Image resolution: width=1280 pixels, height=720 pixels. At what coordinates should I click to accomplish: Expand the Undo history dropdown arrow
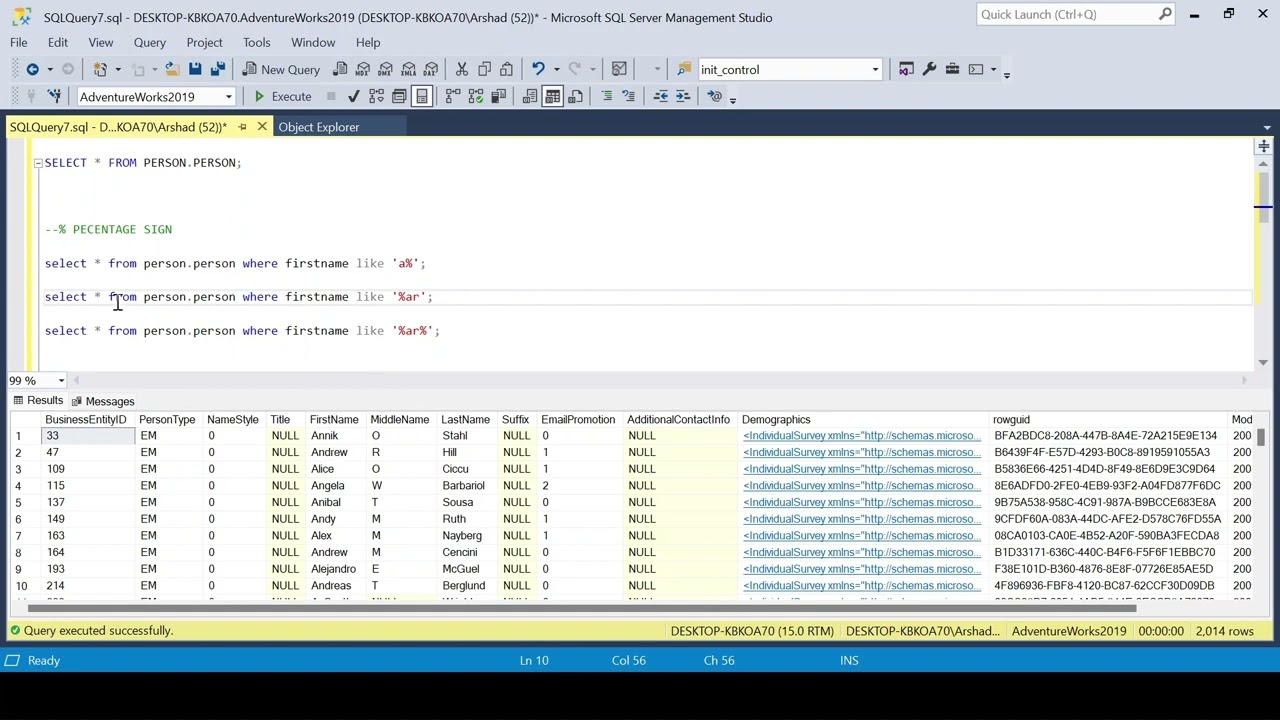tap(556, 69)
